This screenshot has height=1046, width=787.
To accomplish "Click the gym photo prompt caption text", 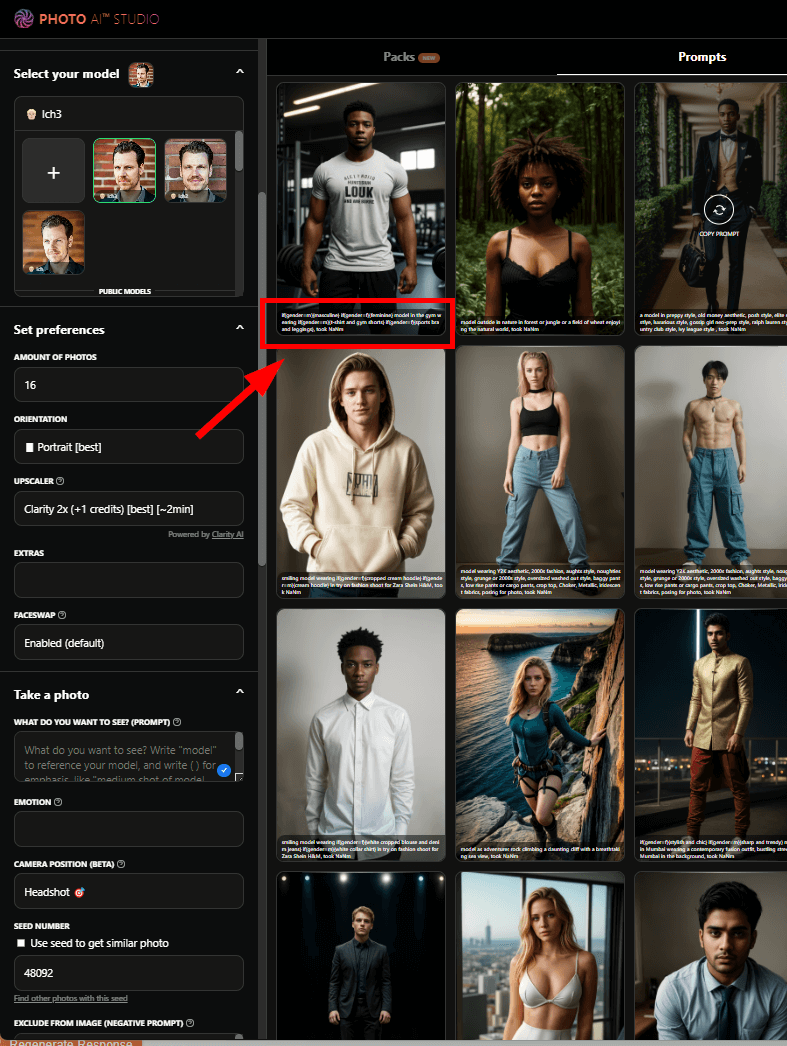I will (x=361, y=322).
